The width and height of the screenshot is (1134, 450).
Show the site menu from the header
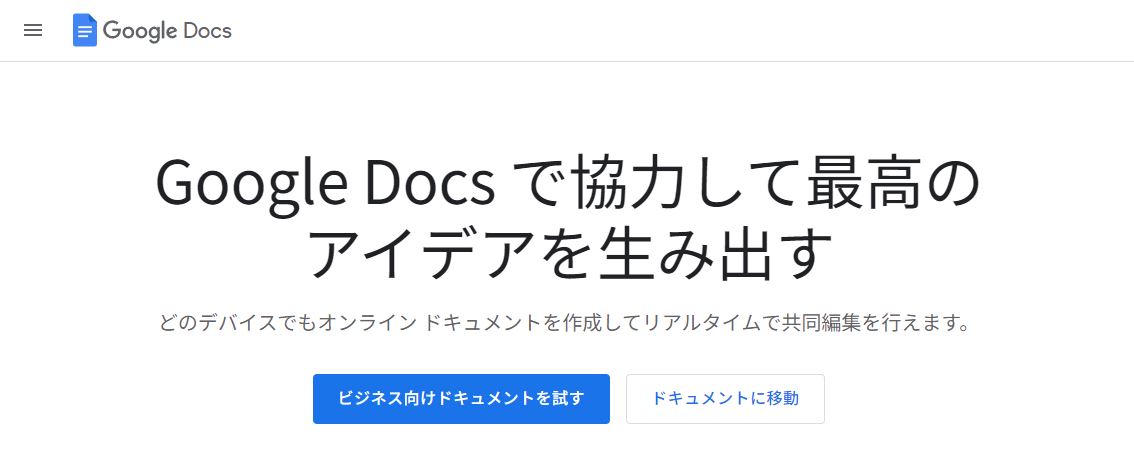pos(33,30)
